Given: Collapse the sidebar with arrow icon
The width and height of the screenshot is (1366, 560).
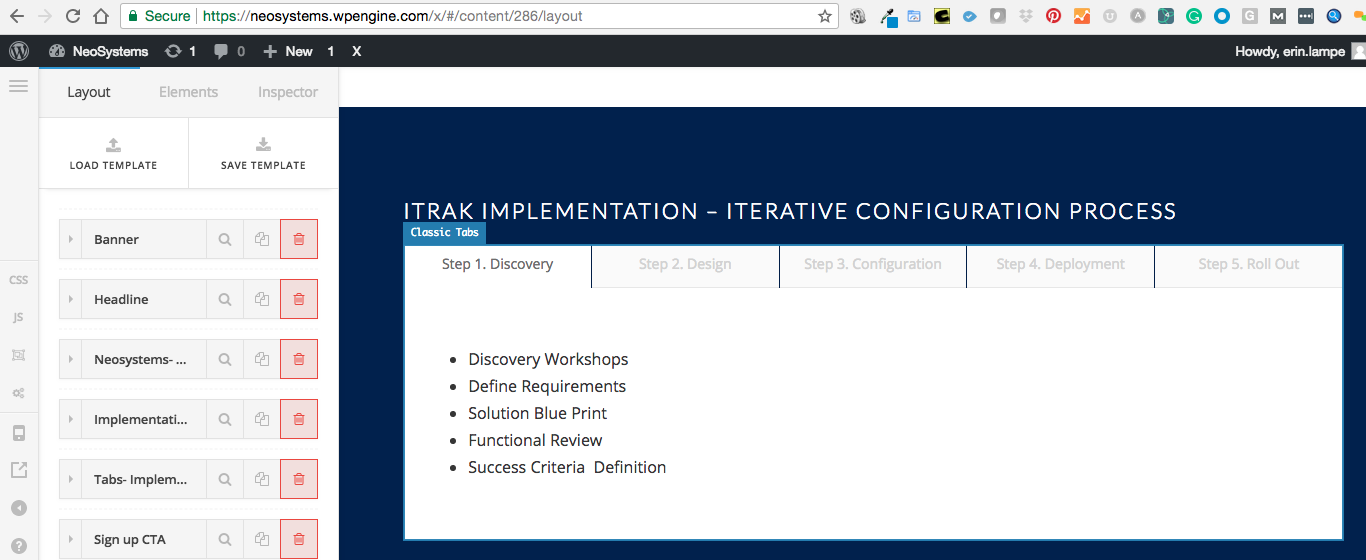Looking at the screenshot, I should (x=18, y=508).
